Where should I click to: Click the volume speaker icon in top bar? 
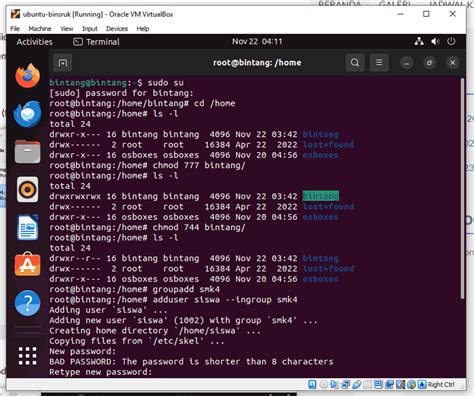tap(435, 41)
